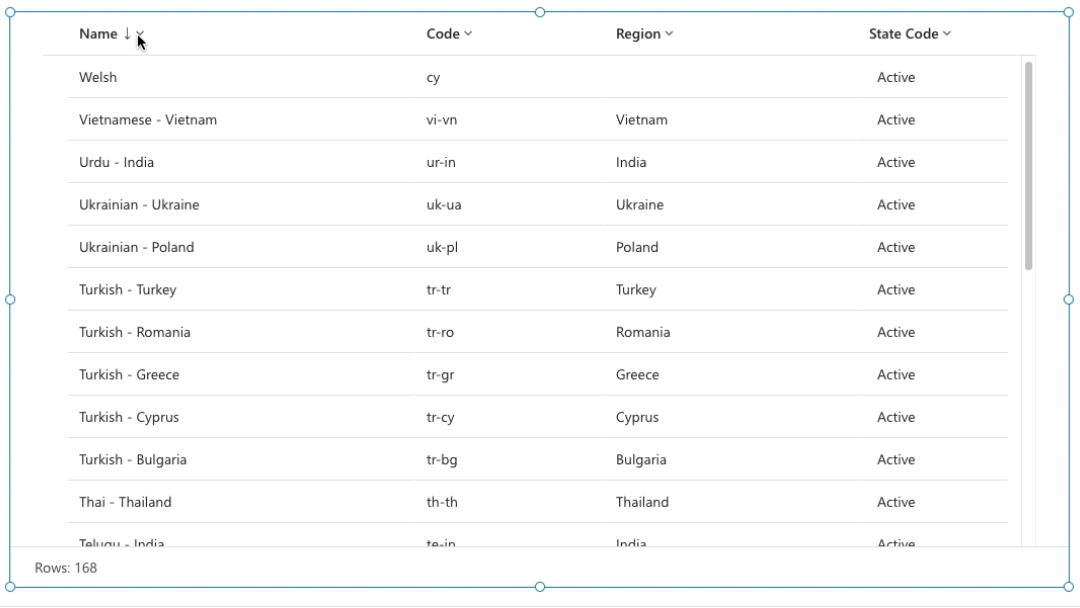1080x608 pixels.
Task: Click the Region cell showing Poland
Action: [637, 247]
